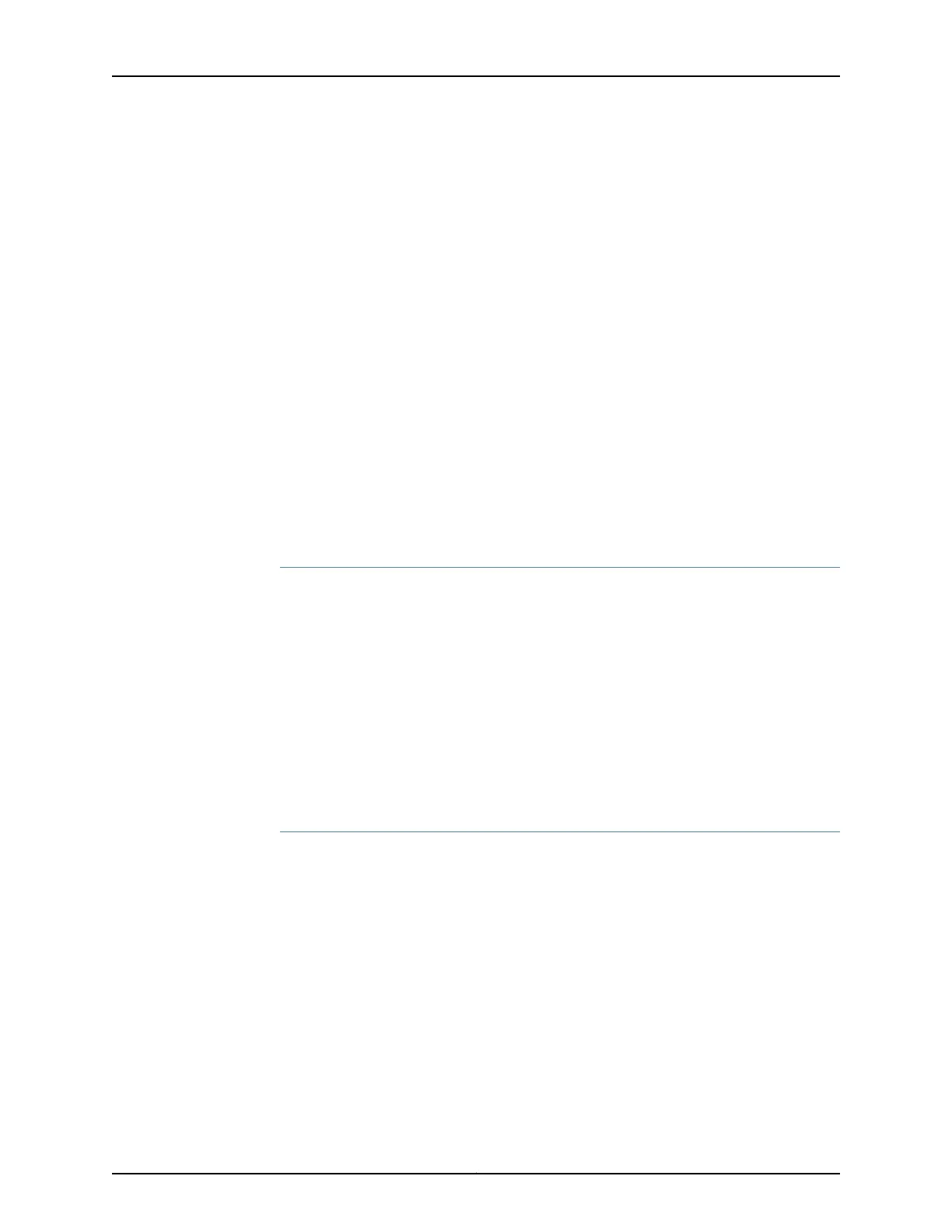Click the left end of the upper blue-gray divider
This screenshot has height=1232, width=952.
click(x=282, y=568)
